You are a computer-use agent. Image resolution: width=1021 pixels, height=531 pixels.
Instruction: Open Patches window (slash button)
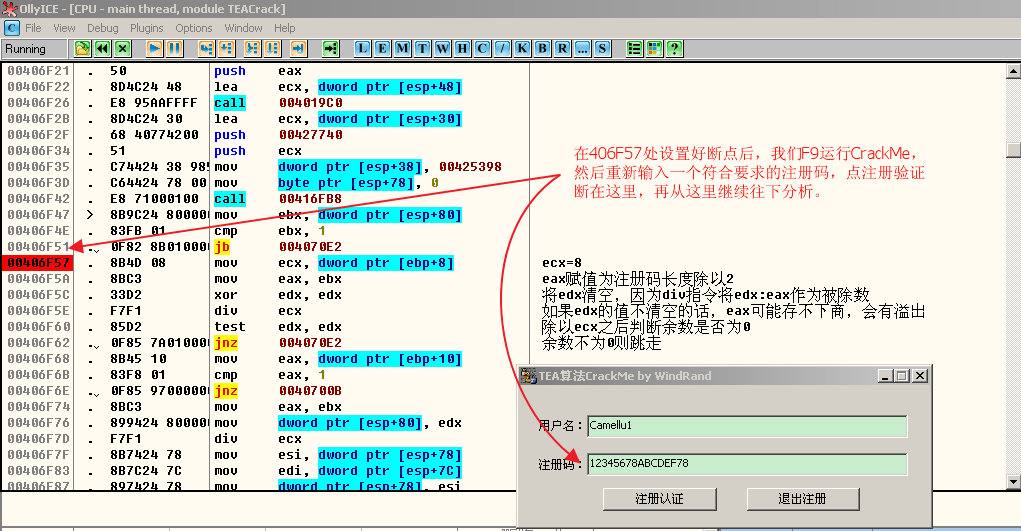coord(503,48)
